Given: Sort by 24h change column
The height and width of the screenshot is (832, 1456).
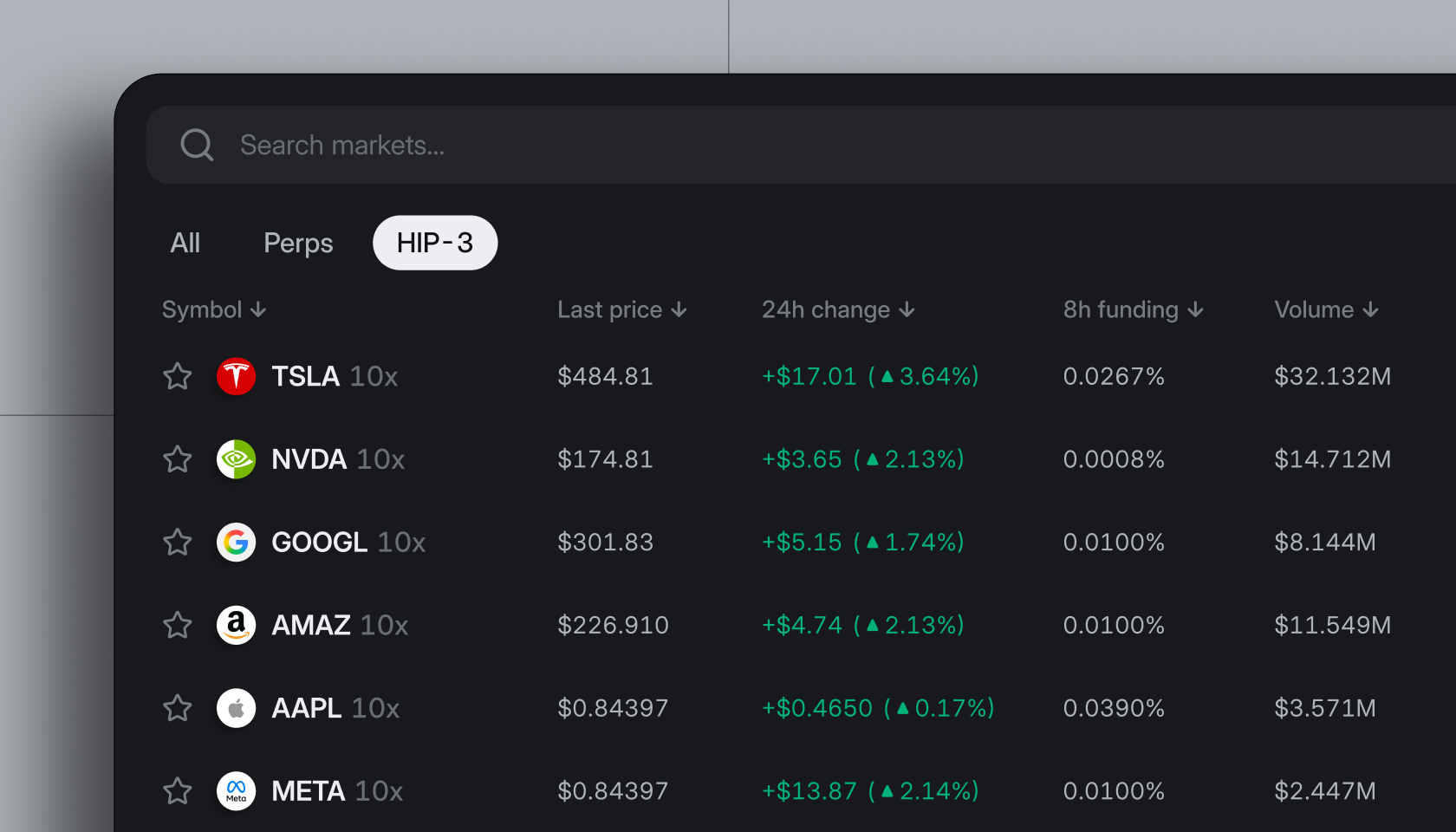Looking at the screenshot, I should pyautogui.click(x=838, y=309).
